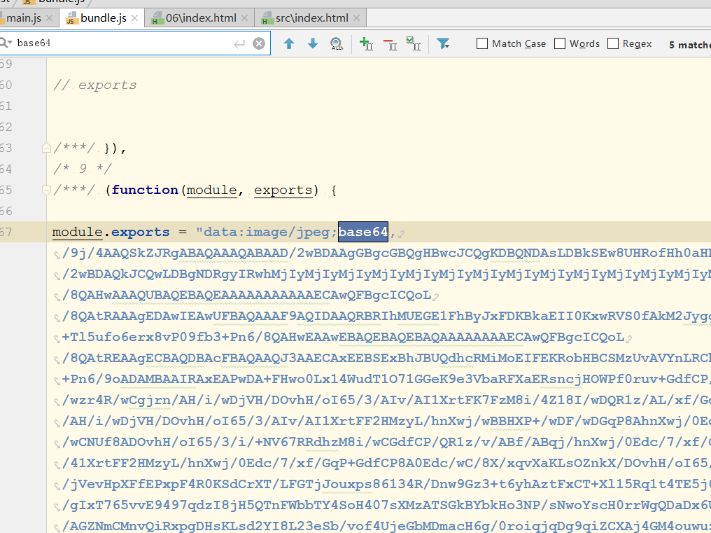The height and width of the screenshot is (533, 711).
Task: Clear the base64 search text
Action: point(258,44)
